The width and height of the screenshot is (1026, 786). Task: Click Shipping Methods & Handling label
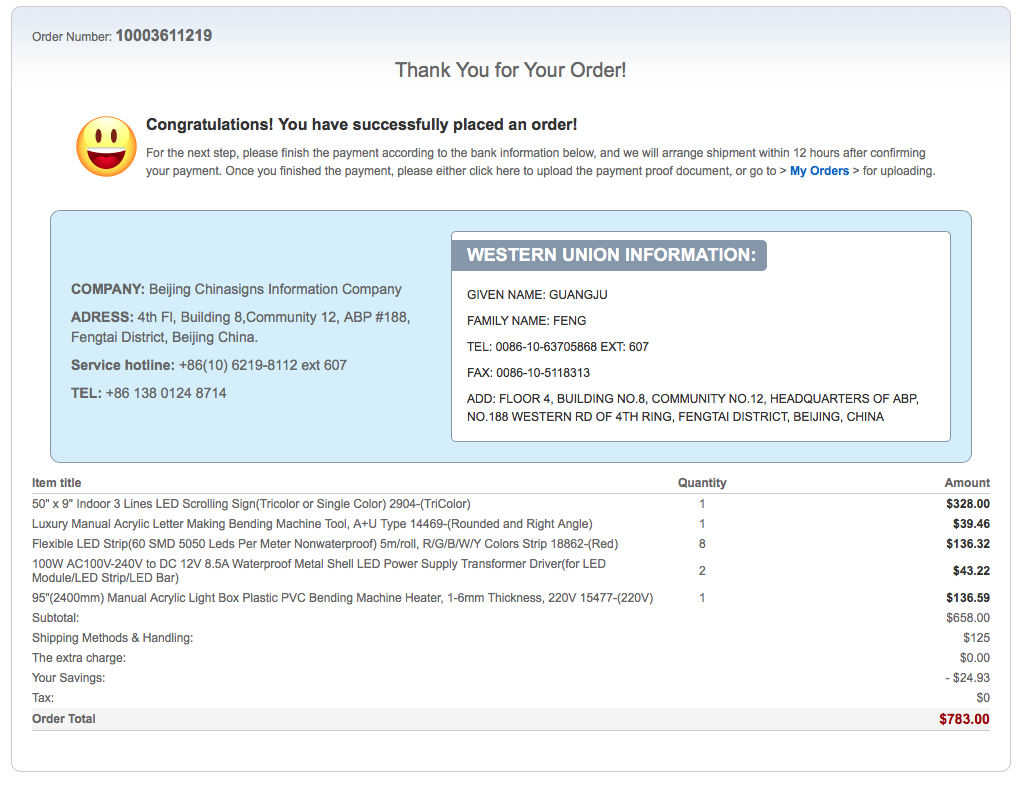(x=113, y=638)
